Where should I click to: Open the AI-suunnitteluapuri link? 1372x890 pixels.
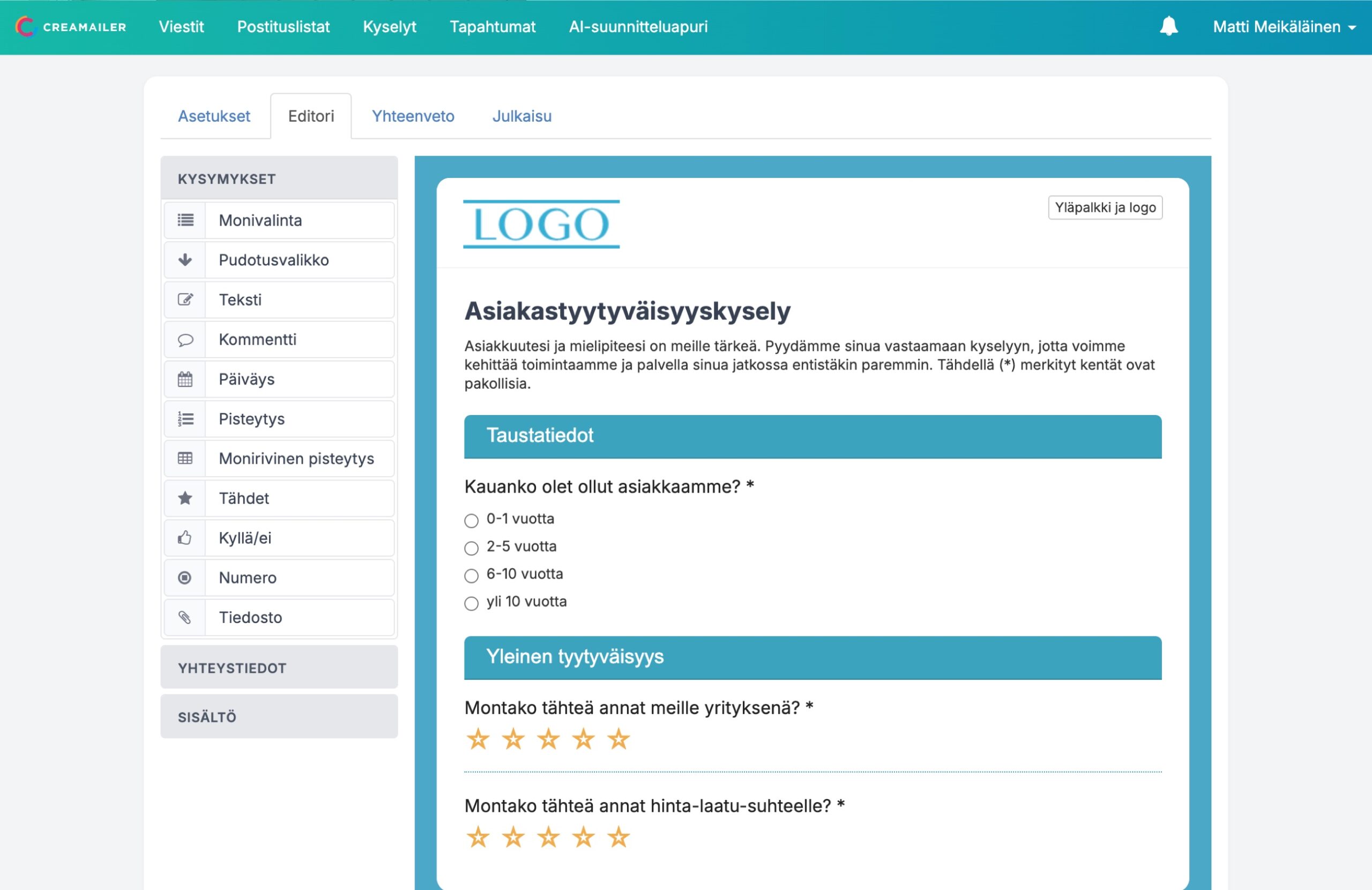(x=638, y=26)
